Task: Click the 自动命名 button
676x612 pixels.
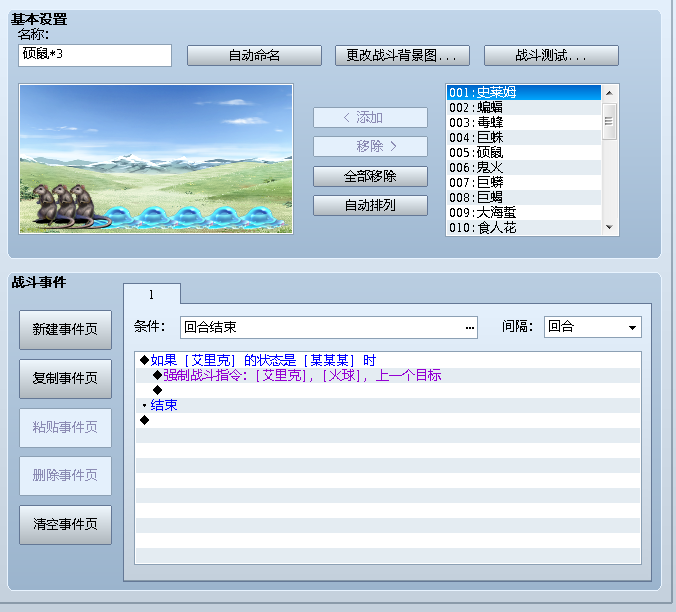Action: click(254, 55)
